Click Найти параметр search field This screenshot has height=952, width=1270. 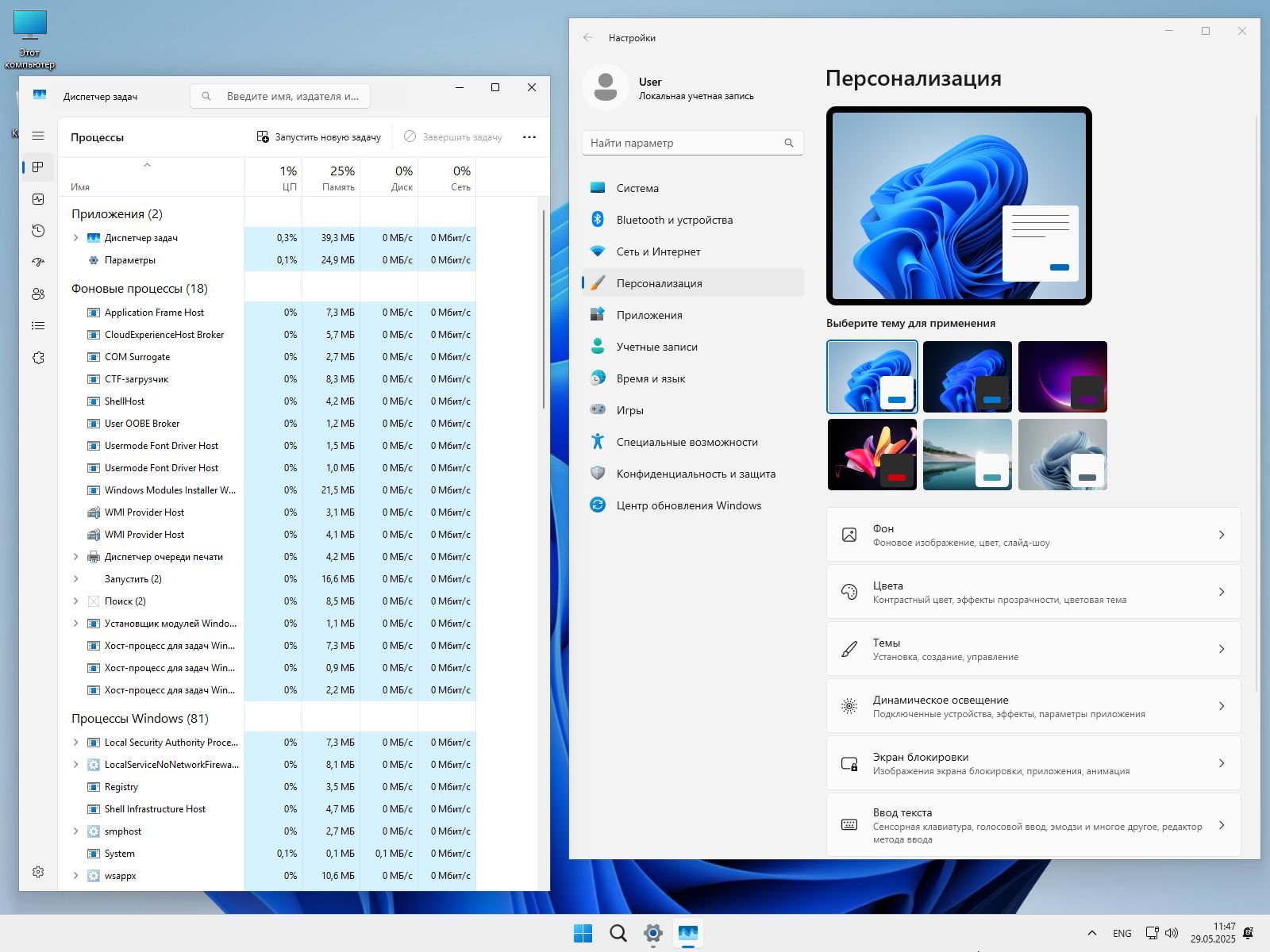tap(693, 143)
